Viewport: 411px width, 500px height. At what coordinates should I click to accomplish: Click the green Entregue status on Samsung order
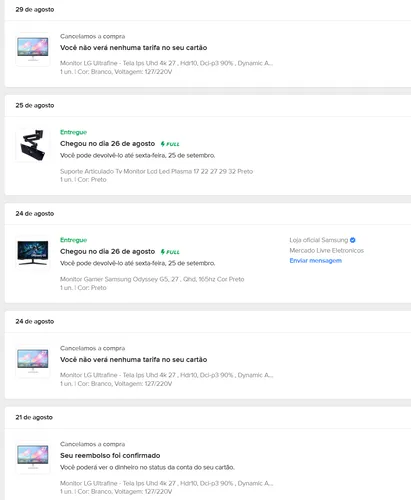73,240
